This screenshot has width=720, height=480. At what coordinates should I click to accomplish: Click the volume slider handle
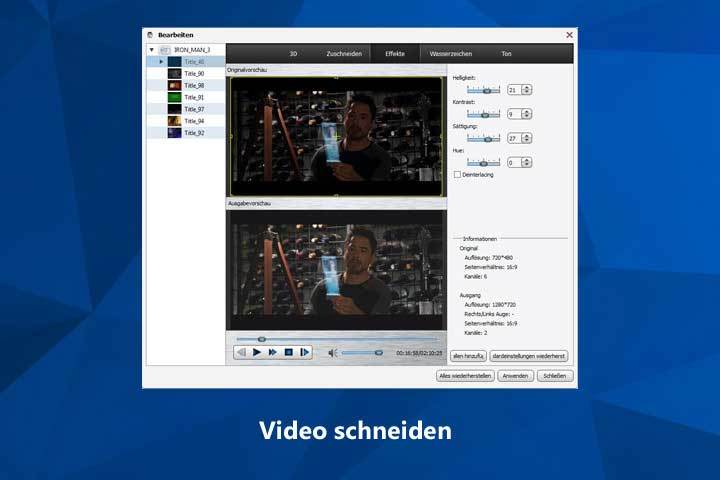[379, 353]
